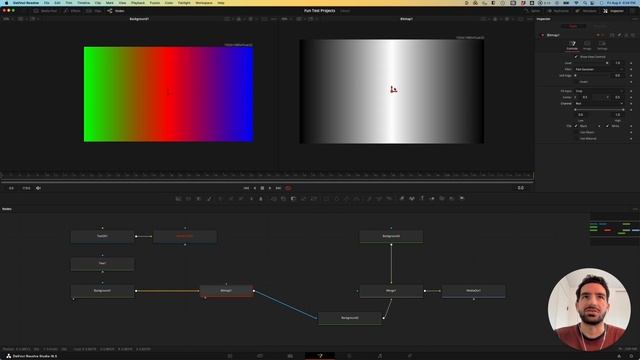Image resolution: width=640 pixels, height=360 pixels.
Task: Toggle Show View Controls checkbox
Action: (576, 57)
